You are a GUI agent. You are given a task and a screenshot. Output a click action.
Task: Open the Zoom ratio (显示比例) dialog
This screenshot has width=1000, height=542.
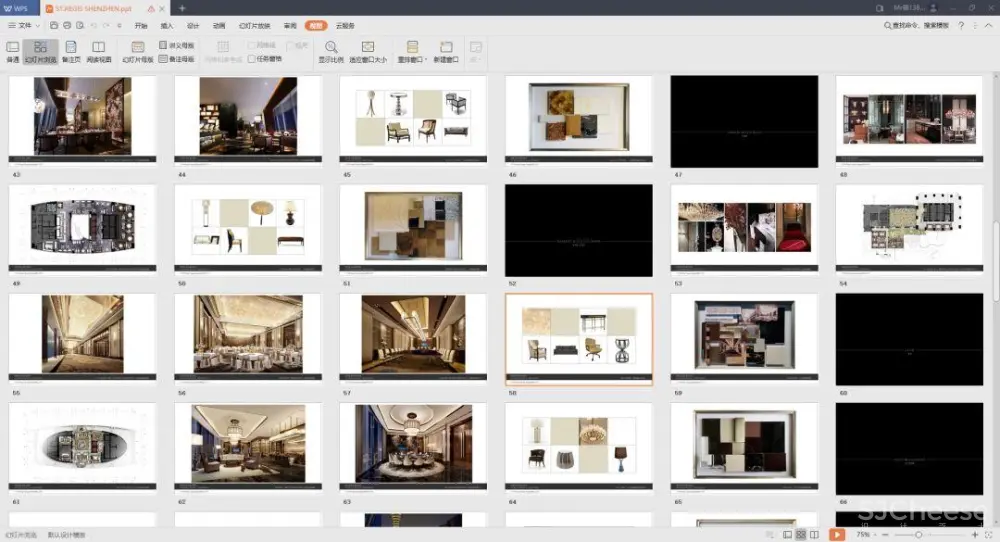(x=331, y=51)
